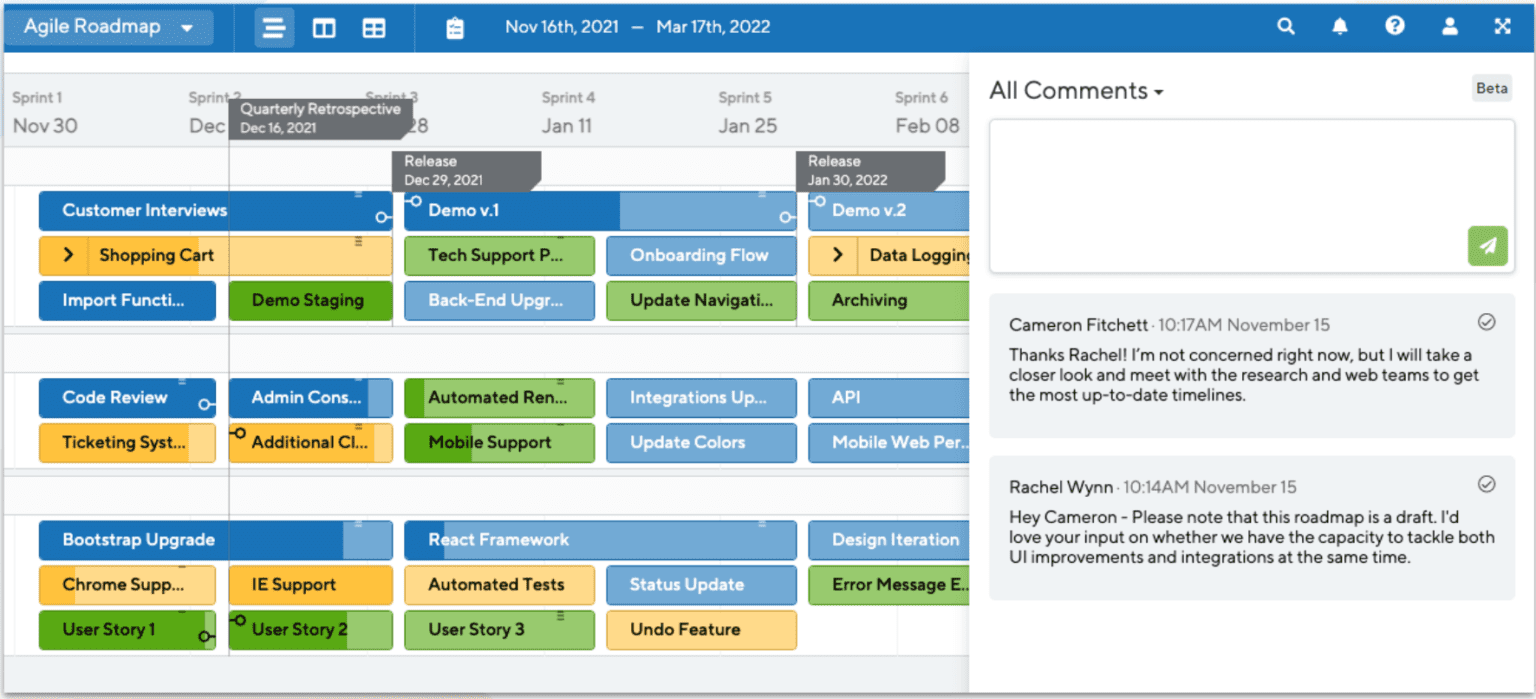The image size is (1536, 699).
Task: Open notifications via the bell icon
Action: pos(1340,26)
